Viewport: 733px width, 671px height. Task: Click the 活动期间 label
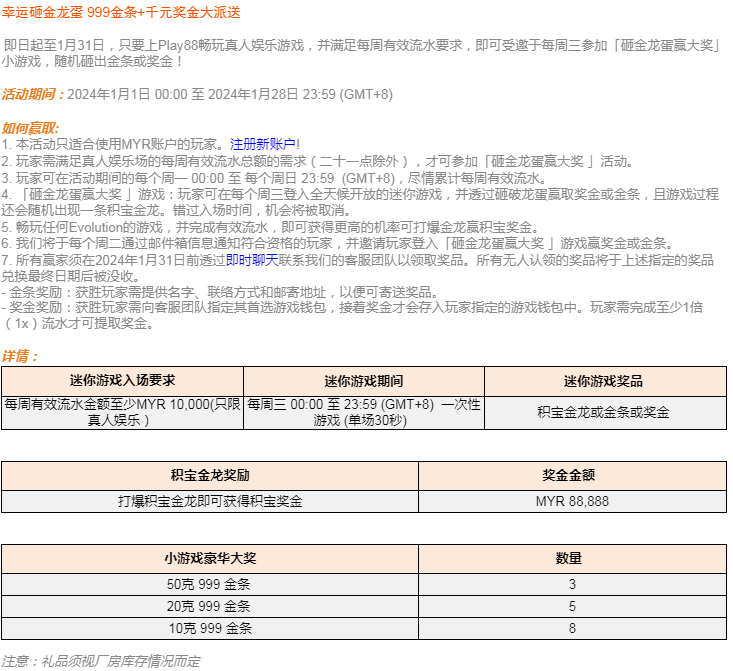[x=32, y=94]
